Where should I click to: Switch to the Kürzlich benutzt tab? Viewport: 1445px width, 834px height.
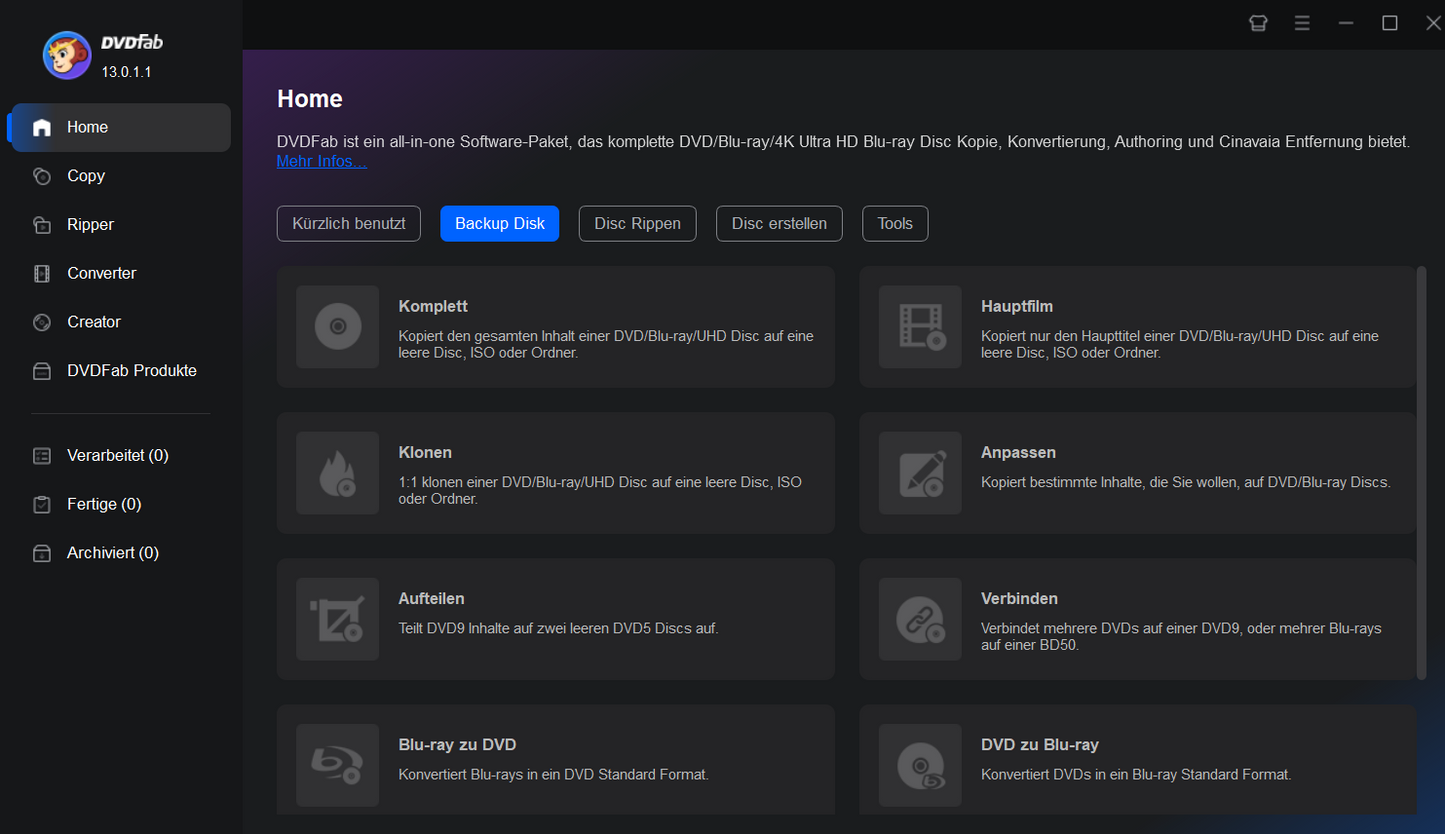(349, 224)
